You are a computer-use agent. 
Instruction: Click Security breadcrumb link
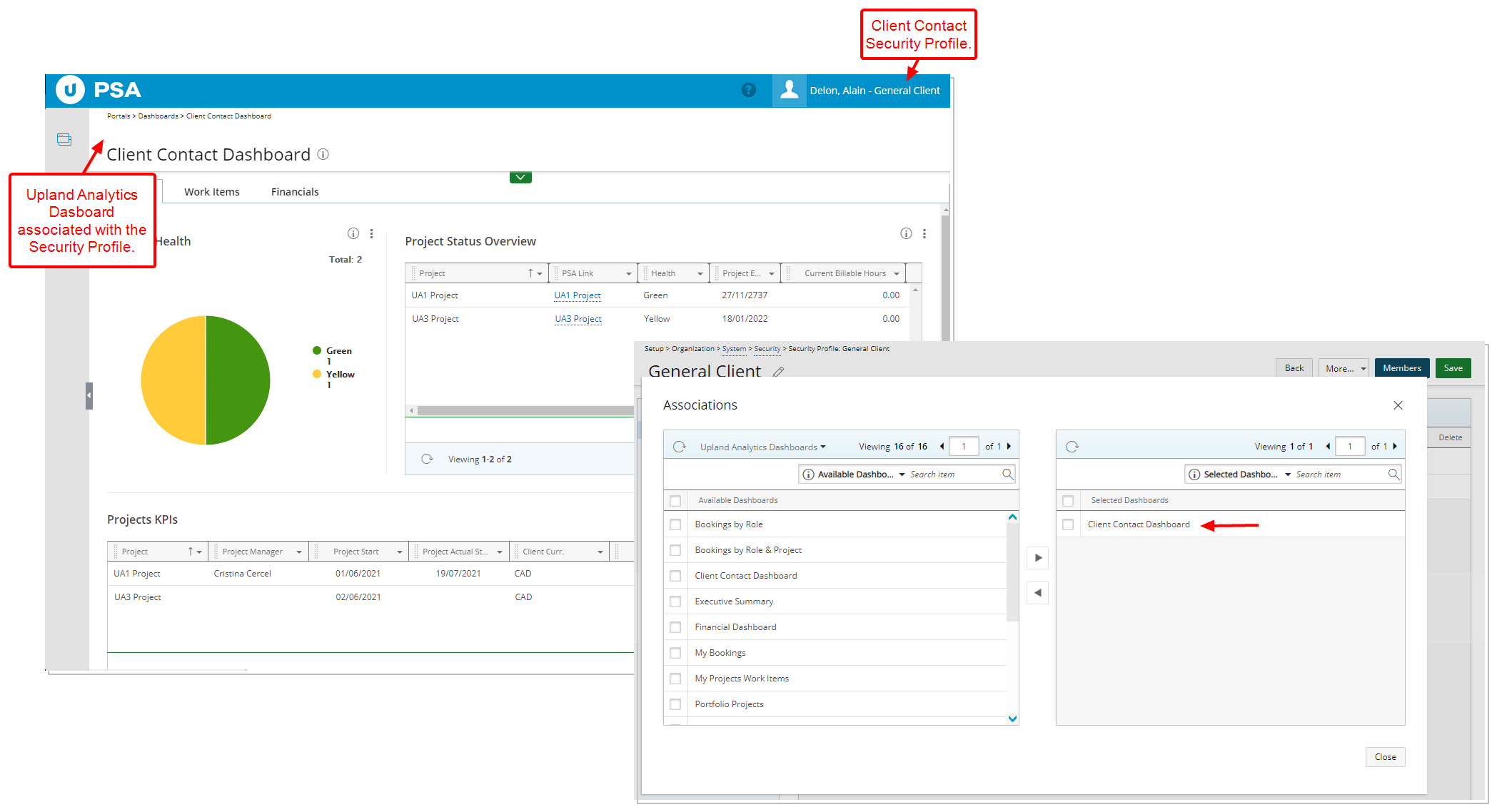click(x=767, y=349)
